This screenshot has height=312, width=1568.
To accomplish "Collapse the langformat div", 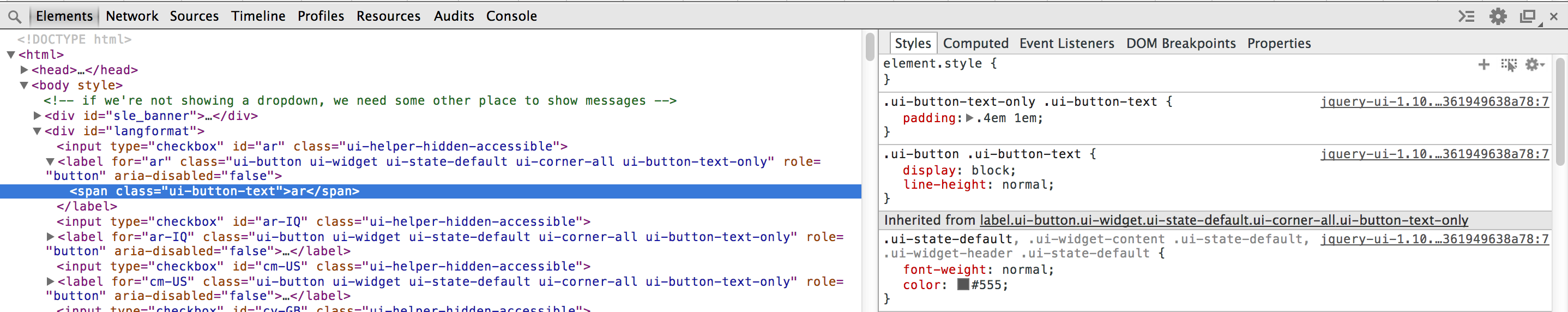I will coord(37,131).
